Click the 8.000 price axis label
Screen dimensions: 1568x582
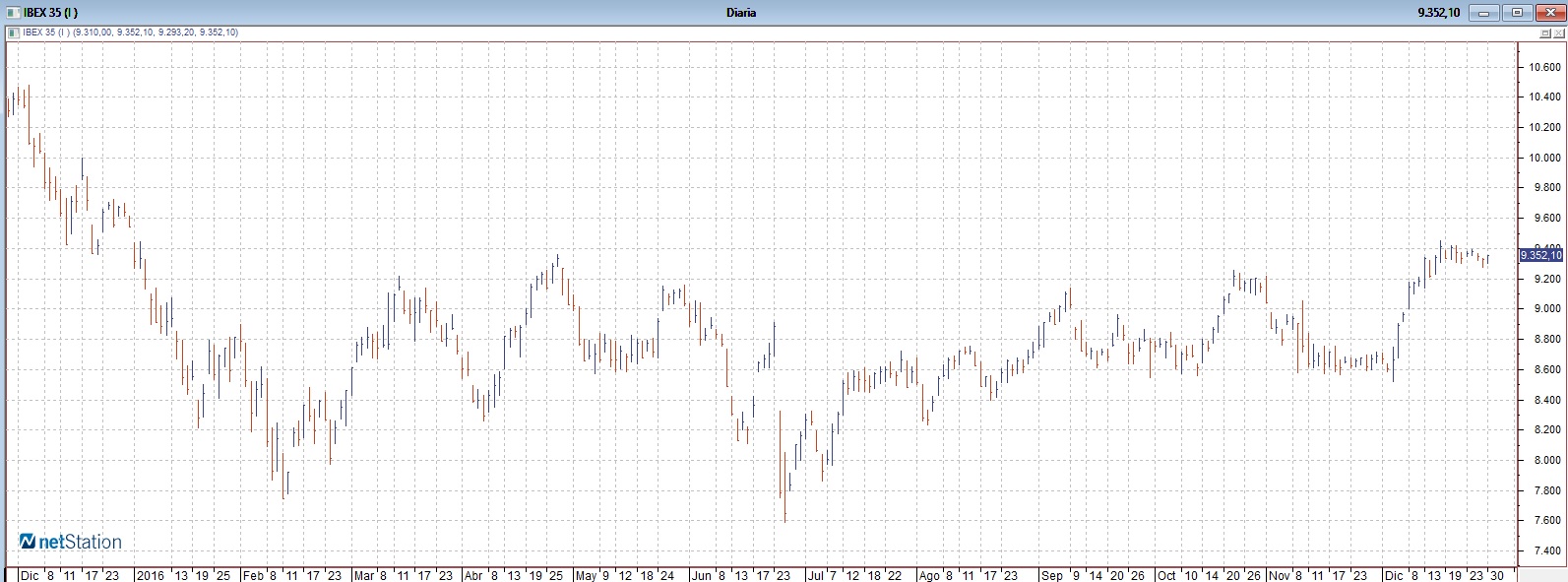[1548, 460]
